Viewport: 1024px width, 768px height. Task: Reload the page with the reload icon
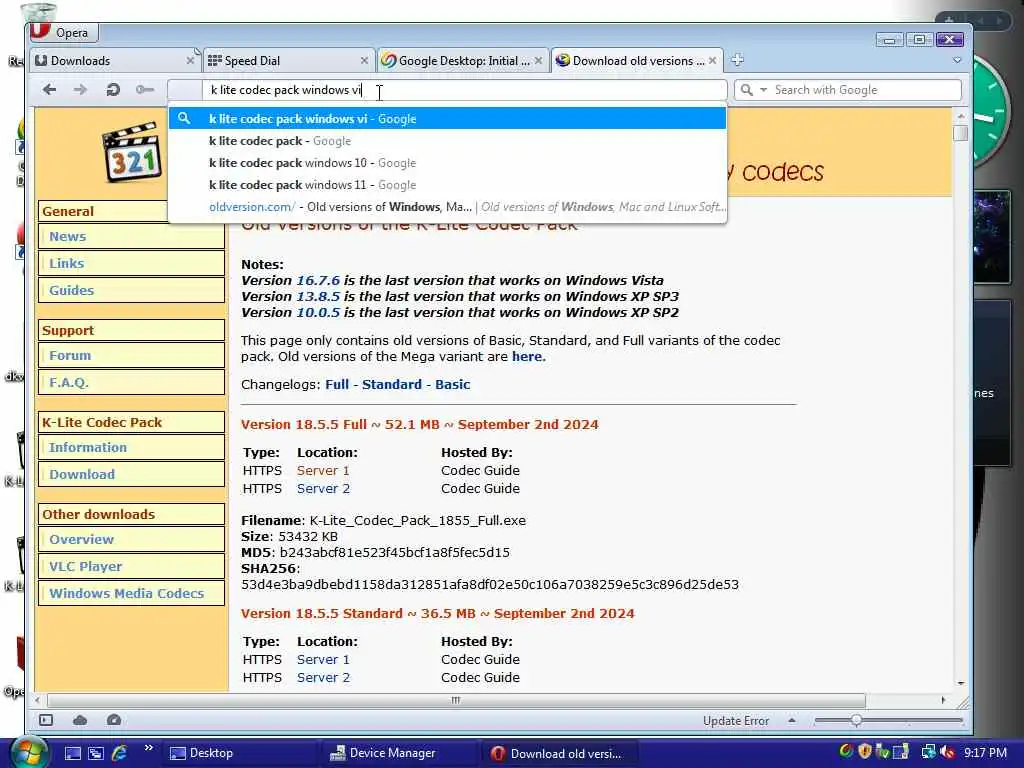(x=113, y=89)
